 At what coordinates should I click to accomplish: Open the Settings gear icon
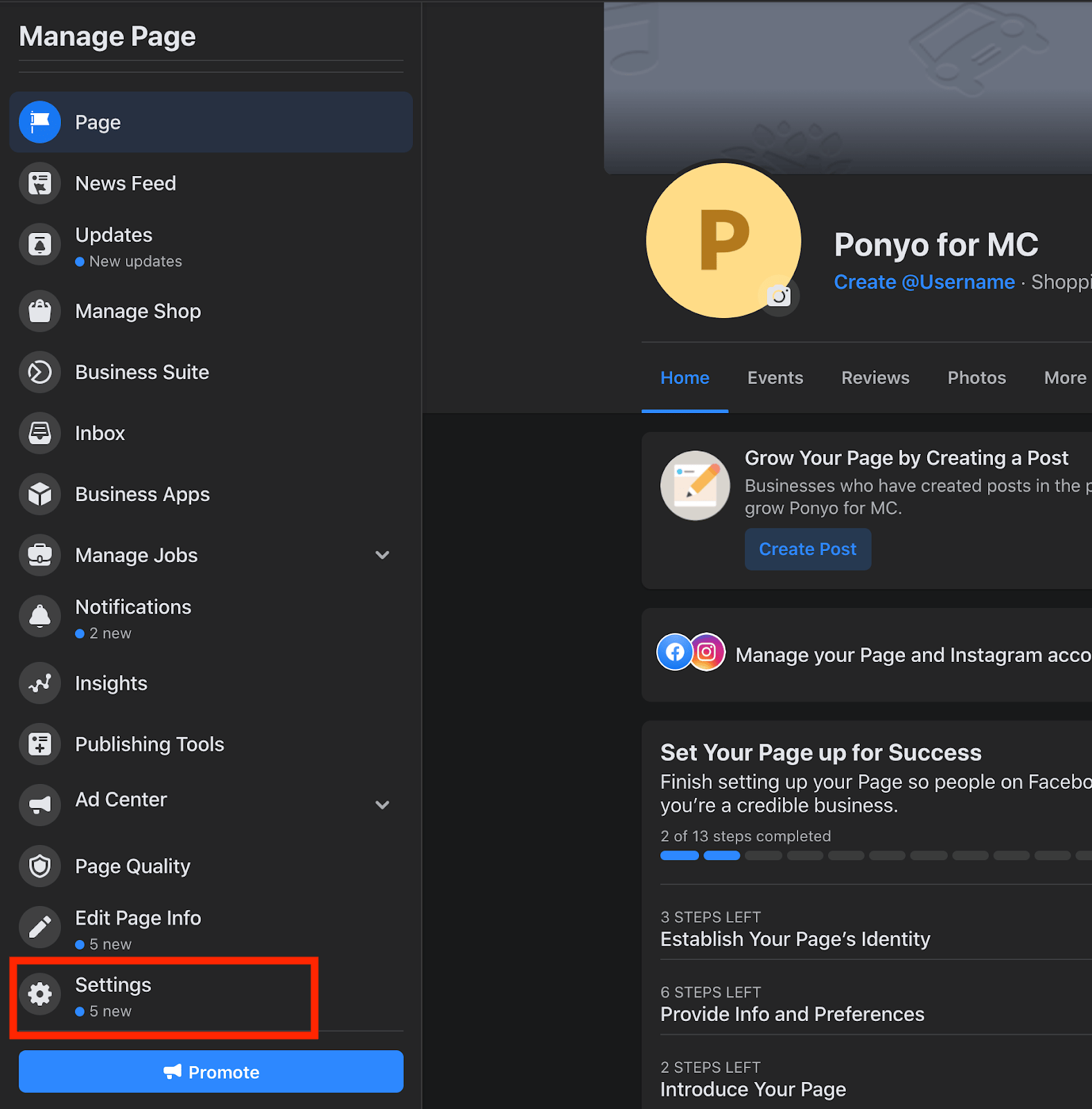coord(39,994)
